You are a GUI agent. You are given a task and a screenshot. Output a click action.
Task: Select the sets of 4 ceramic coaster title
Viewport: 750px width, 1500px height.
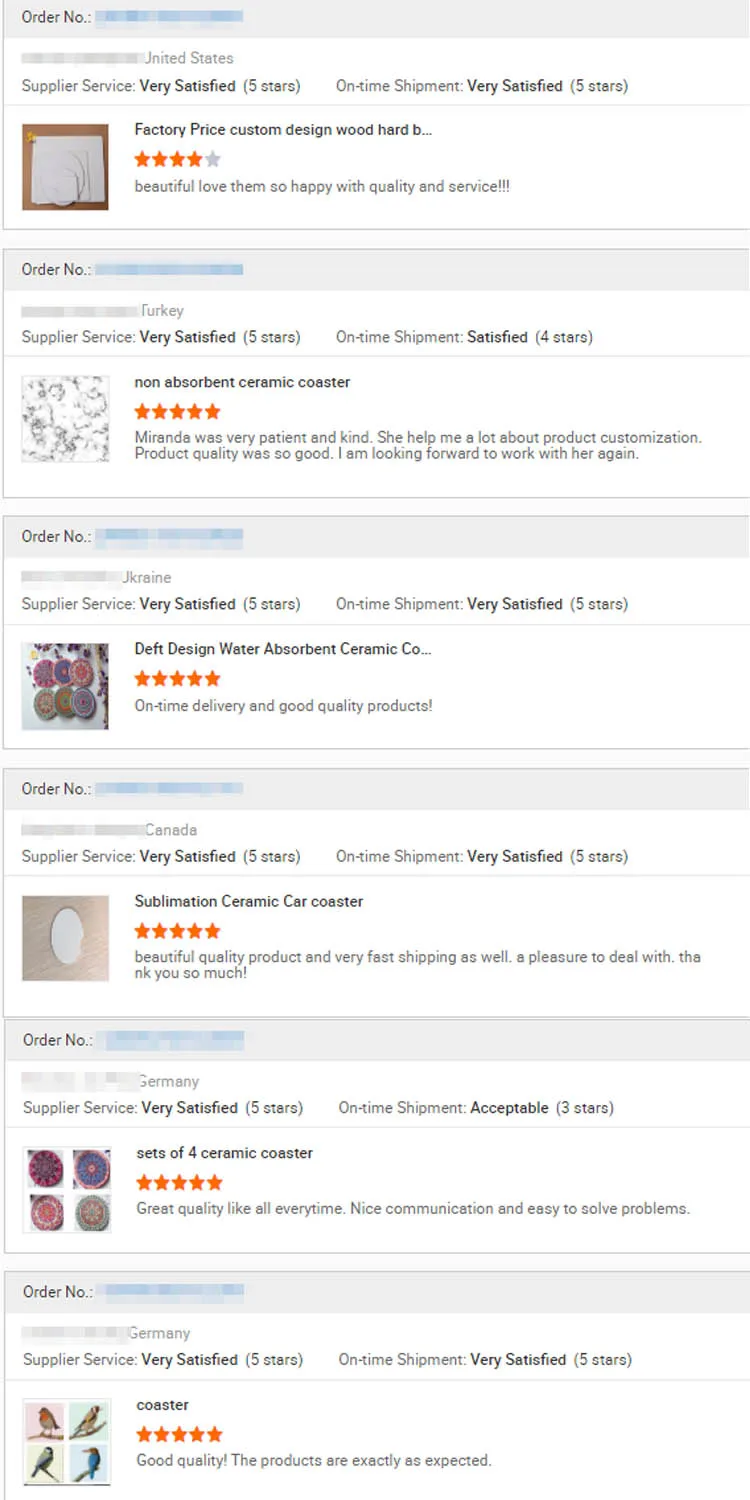pyautogui.click(x=225, y=1153)
